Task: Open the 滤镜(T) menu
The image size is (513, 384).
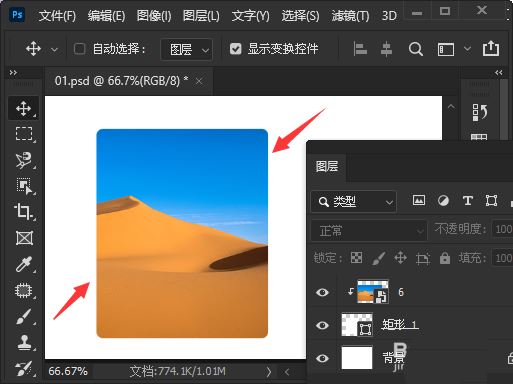Action: [x=350, y=16]
